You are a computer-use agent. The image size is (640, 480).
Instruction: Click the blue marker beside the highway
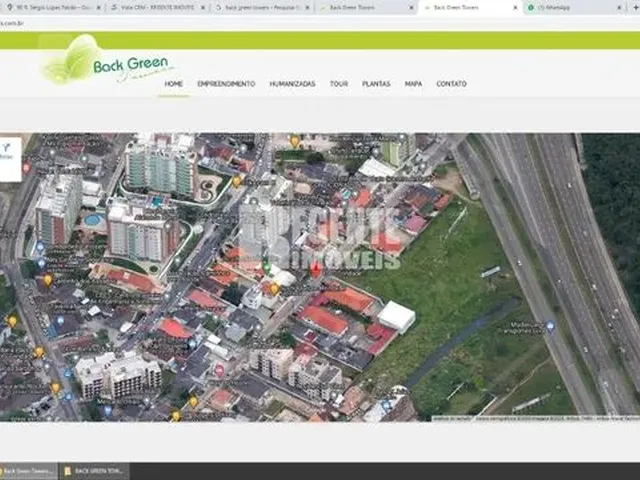pyautogui.click(x=550, y=326)
